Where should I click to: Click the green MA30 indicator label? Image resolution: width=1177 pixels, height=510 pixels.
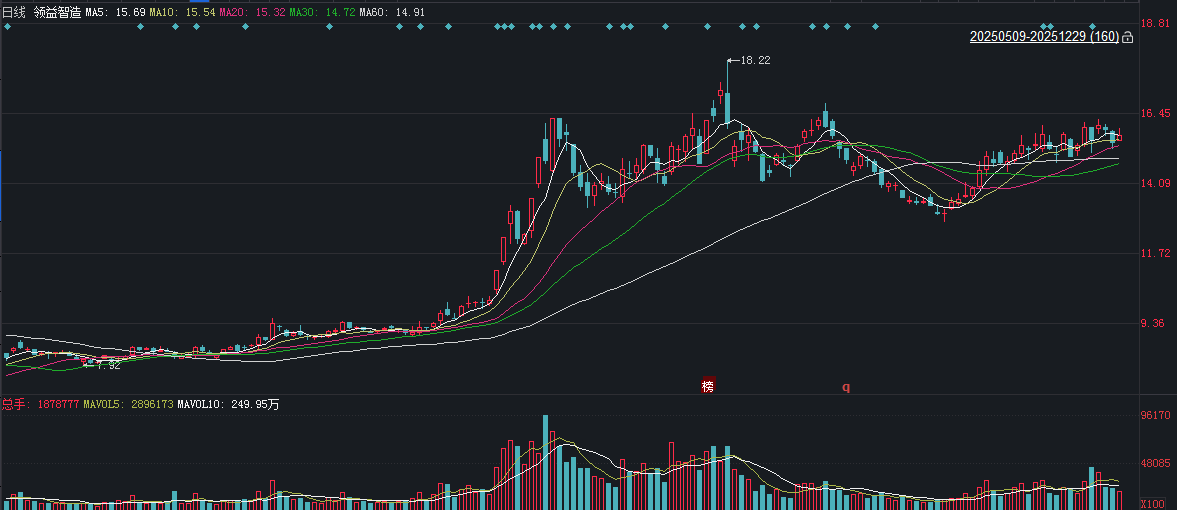(x=321, y=11)
